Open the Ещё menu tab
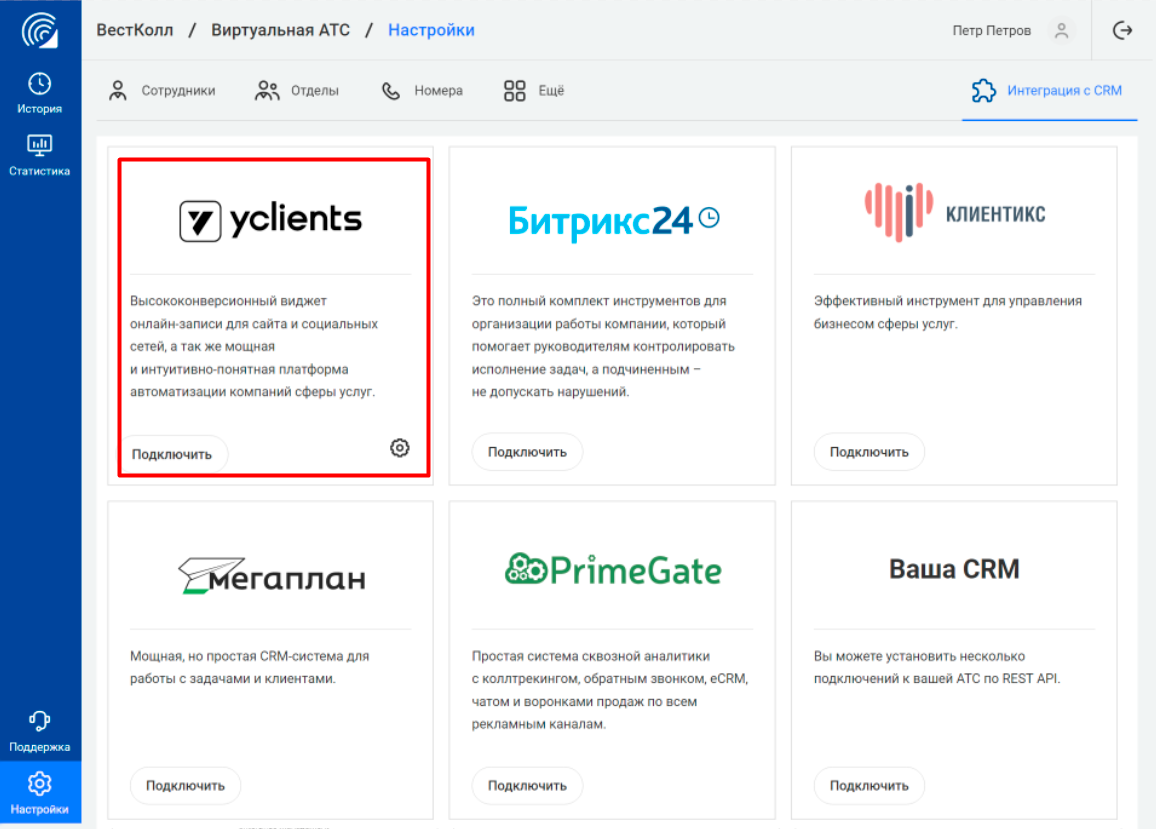The width and height of the screenshot is (1156, 829). [535, 91]
